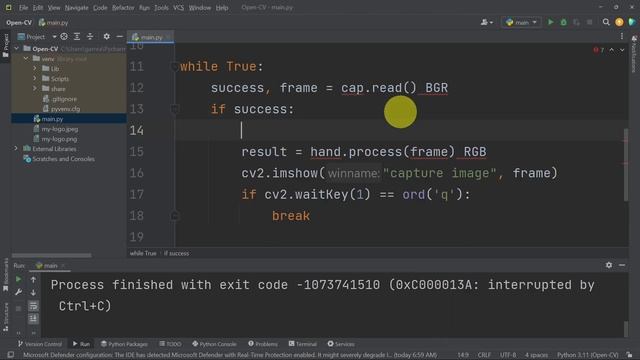Open the File menu
The width and height of the screenshot is (640, 360).
[23, 7]
